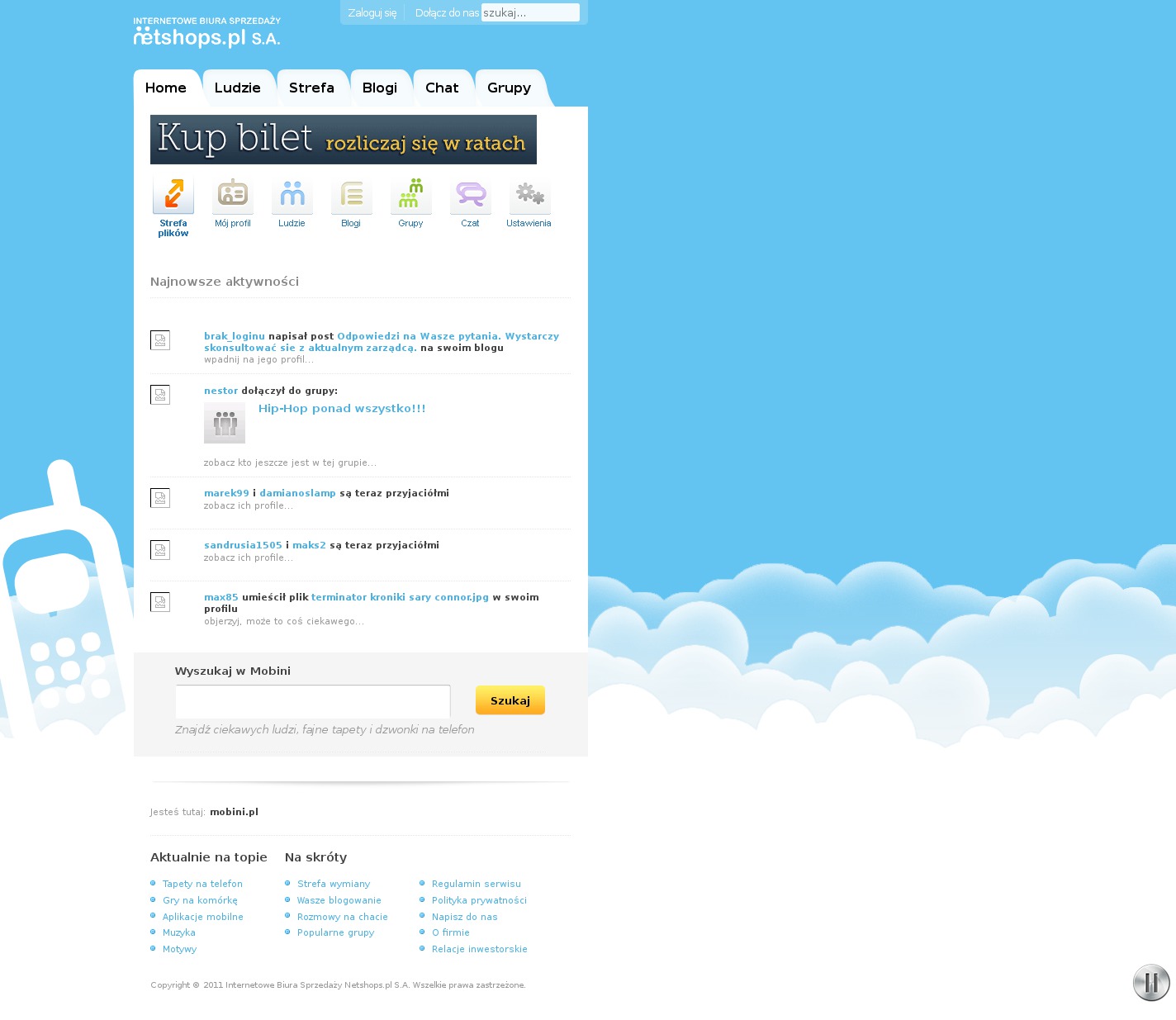Open brak_loginu's profile link
Image resolution: width=1176 pixels, height=1020 pixels.
tap(235, 336)
